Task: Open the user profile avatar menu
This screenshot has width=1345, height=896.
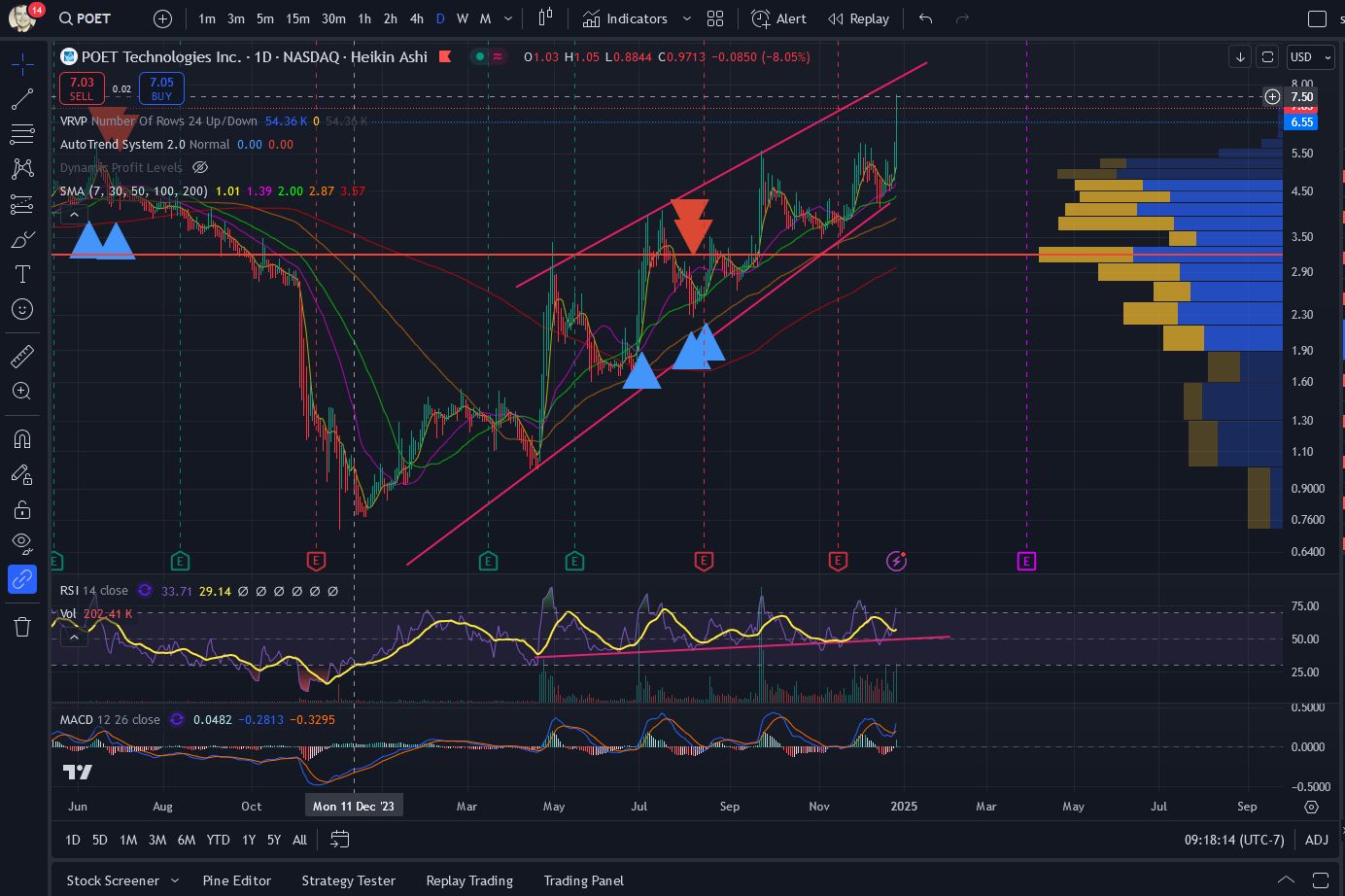Action: click(x=21, y=17)
